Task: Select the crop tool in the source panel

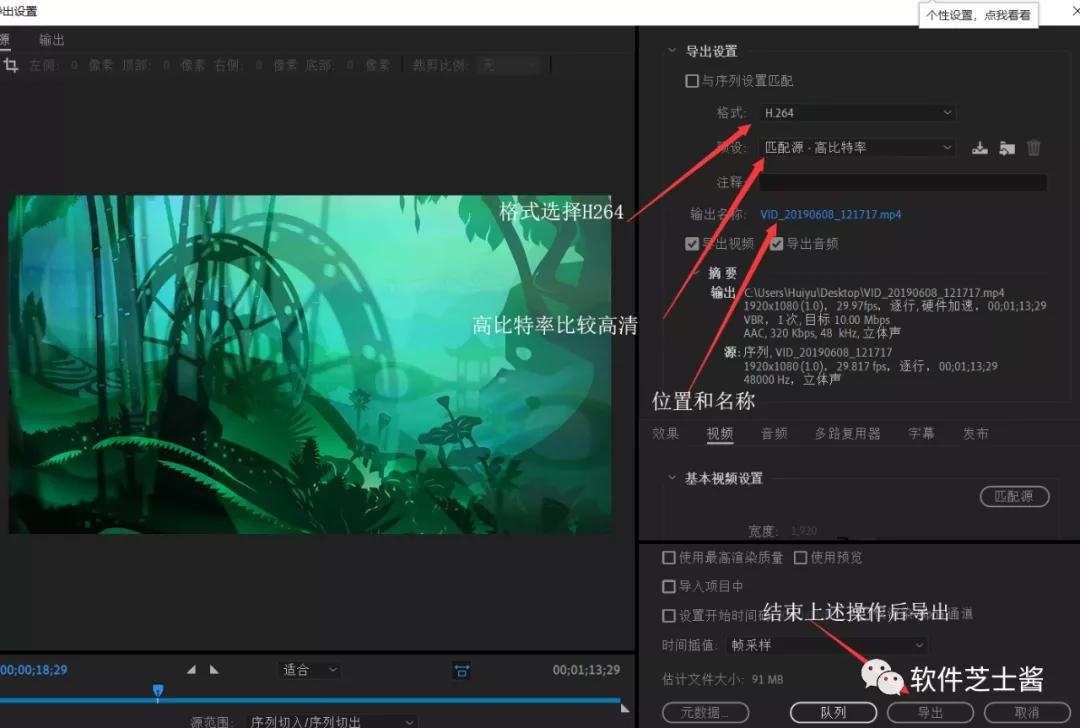Action: pyautogui.click(x=11, y=64)
